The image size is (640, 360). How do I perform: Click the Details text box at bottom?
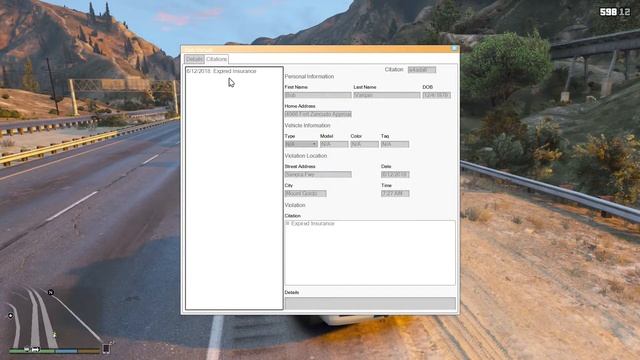tap(370, 303)
